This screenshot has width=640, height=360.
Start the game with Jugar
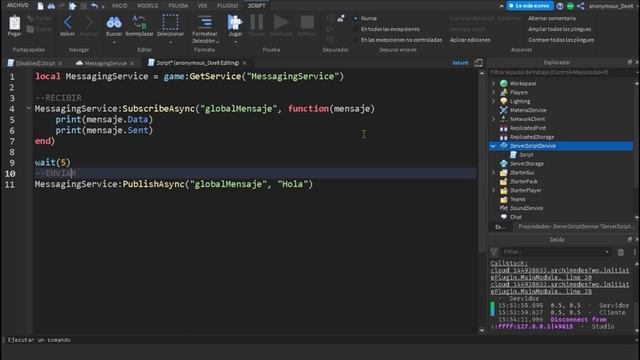[235, 22]
